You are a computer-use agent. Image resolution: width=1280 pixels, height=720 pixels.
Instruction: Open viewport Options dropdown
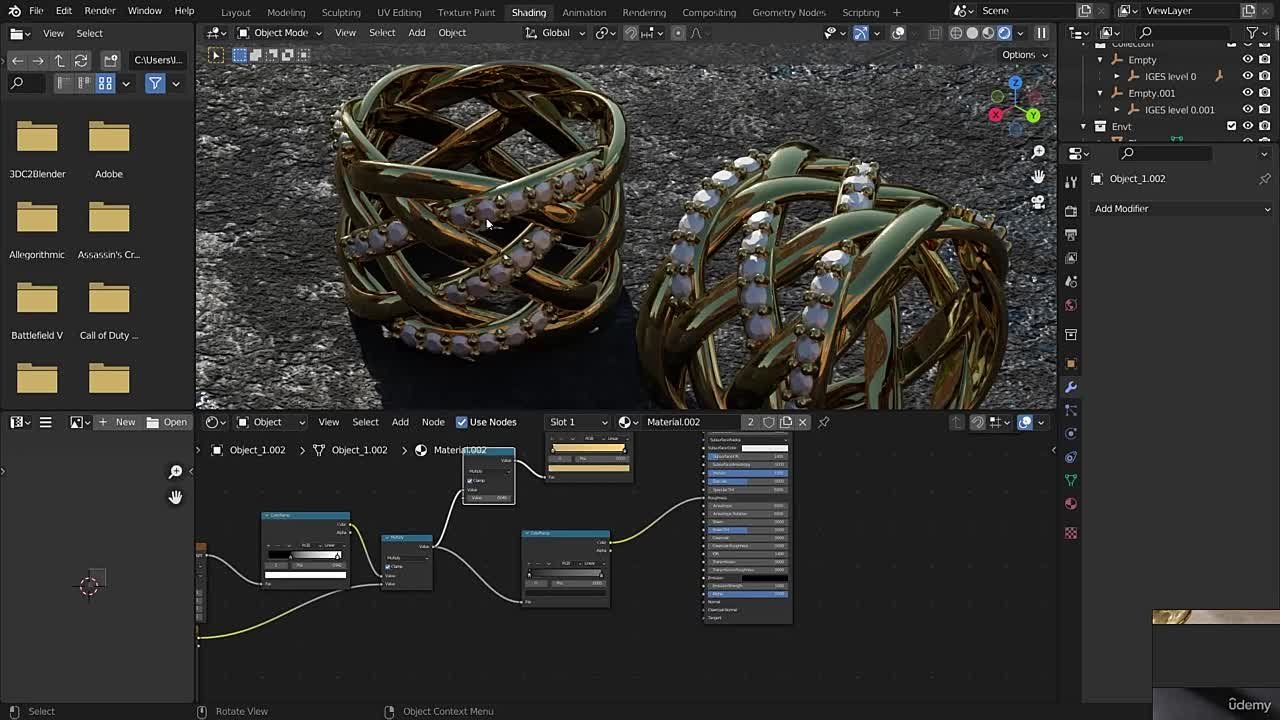[x=1024, y=55]
